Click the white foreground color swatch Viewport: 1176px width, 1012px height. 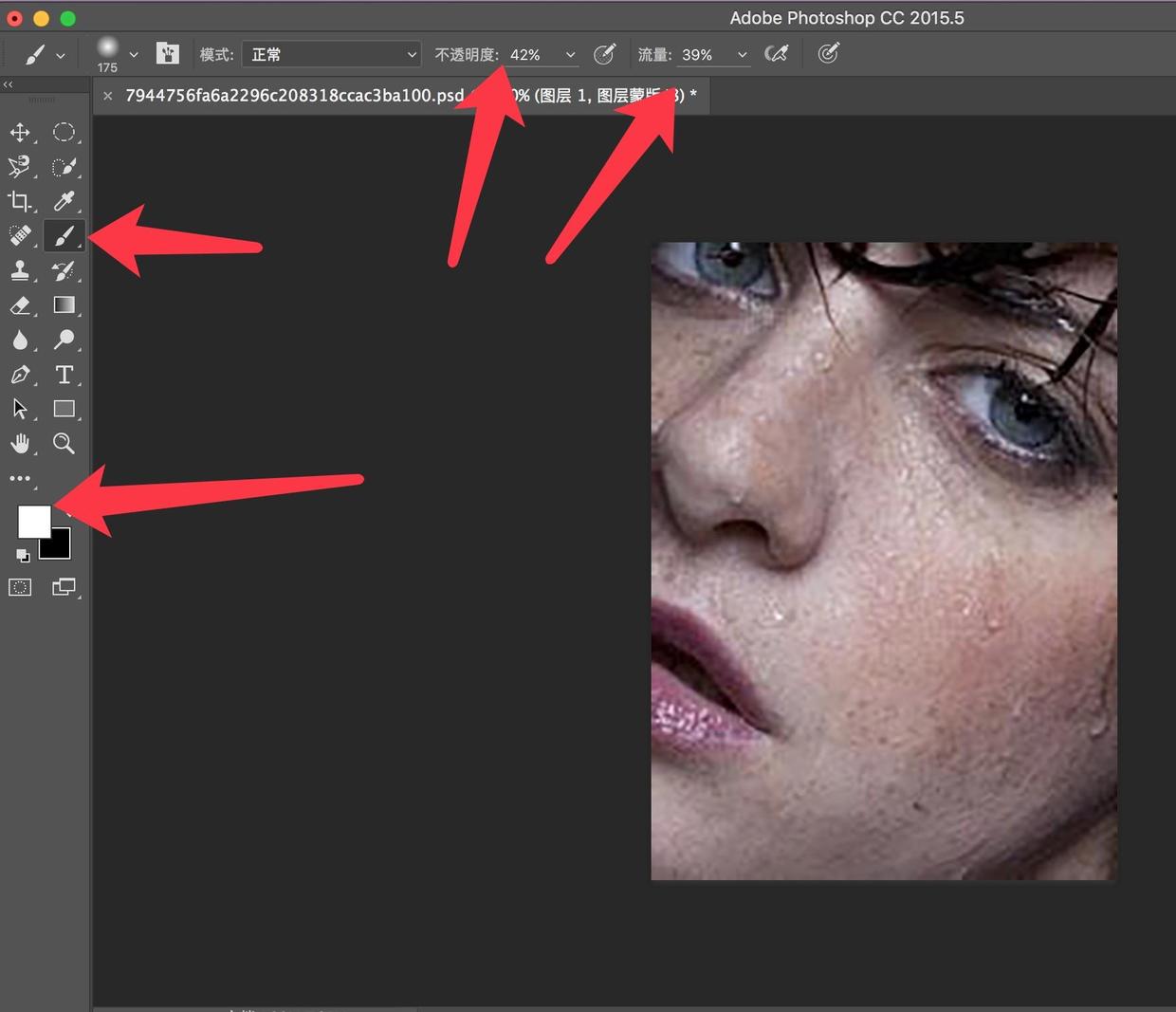[33, 521]
